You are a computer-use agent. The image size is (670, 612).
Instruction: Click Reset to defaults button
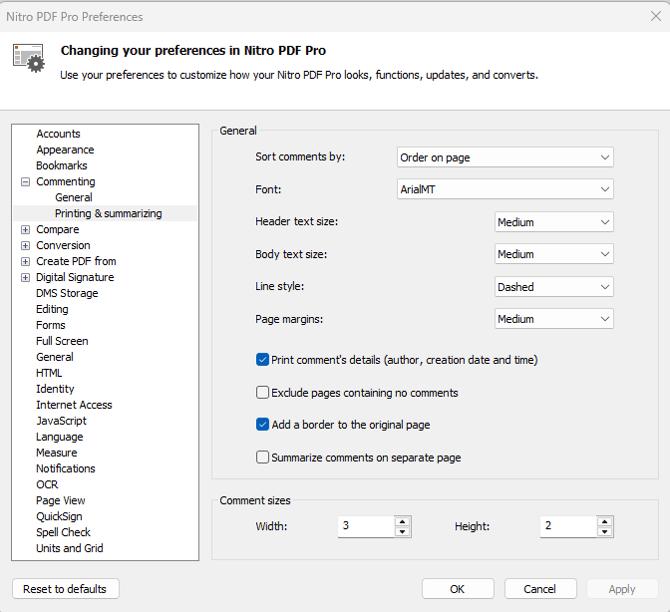(65, 589)
